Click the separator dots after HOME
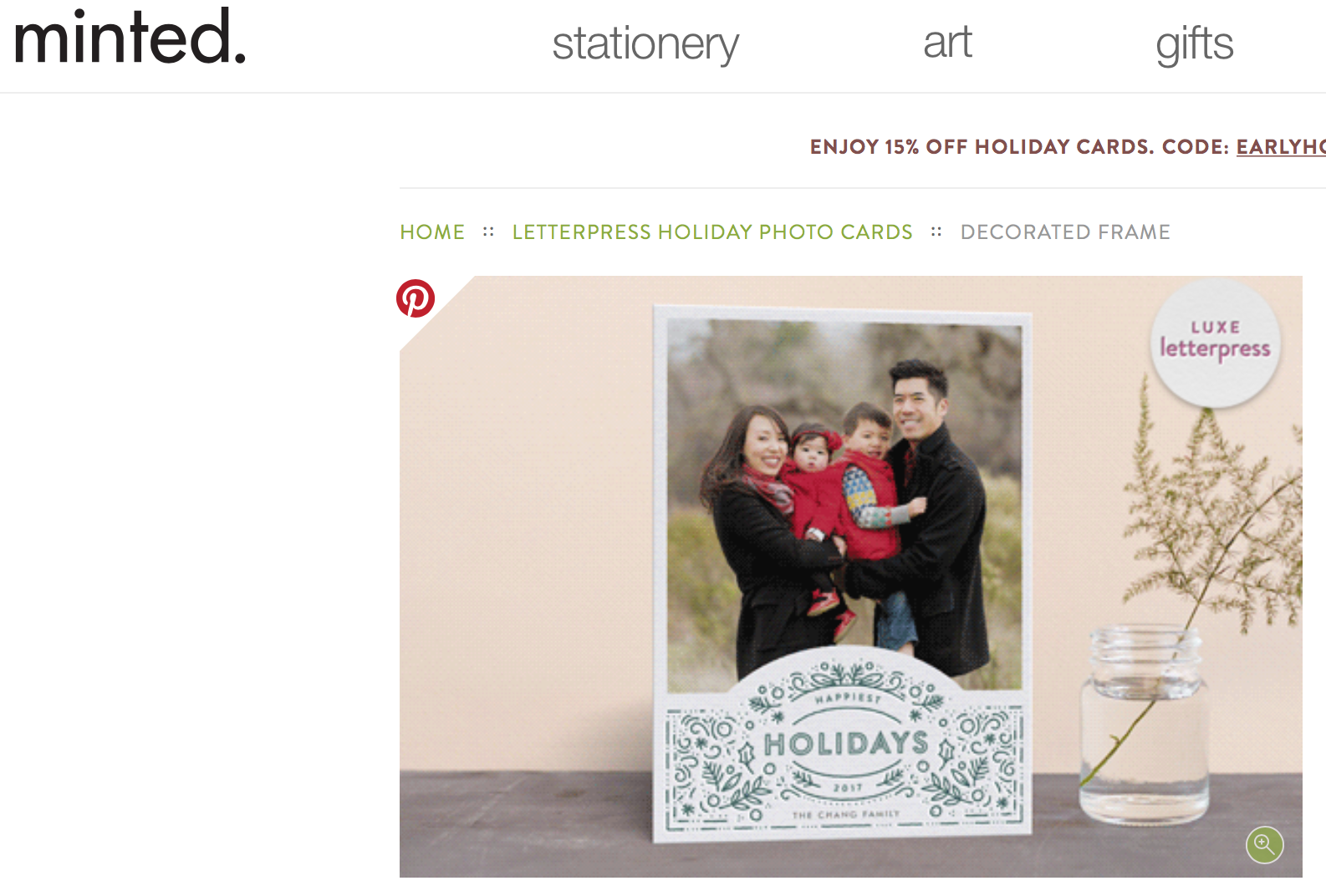Screen dimensions: 1326x896 [488, 232]
